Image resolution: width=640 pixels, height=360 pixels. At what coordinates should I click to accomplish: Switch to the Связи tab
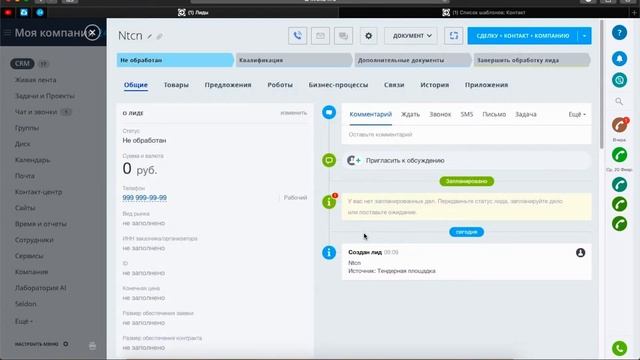point(394,85)
